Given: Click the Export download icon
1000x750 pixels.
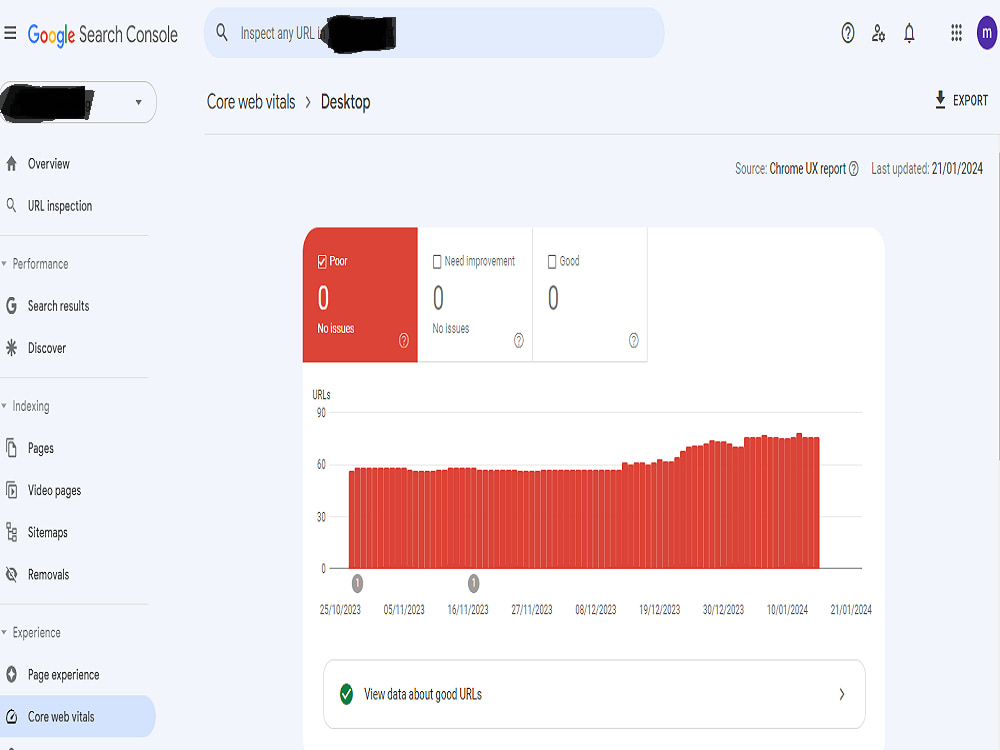Looking at the screenshot, I should point(940,100).
